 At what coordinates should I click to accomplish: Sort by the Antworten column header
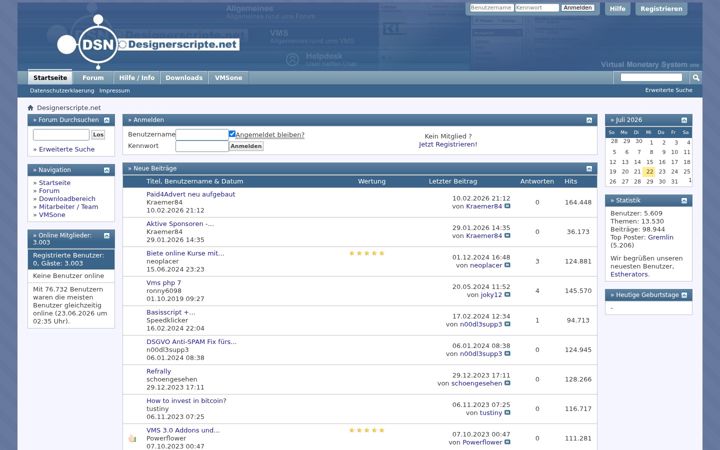pos(537,182)
